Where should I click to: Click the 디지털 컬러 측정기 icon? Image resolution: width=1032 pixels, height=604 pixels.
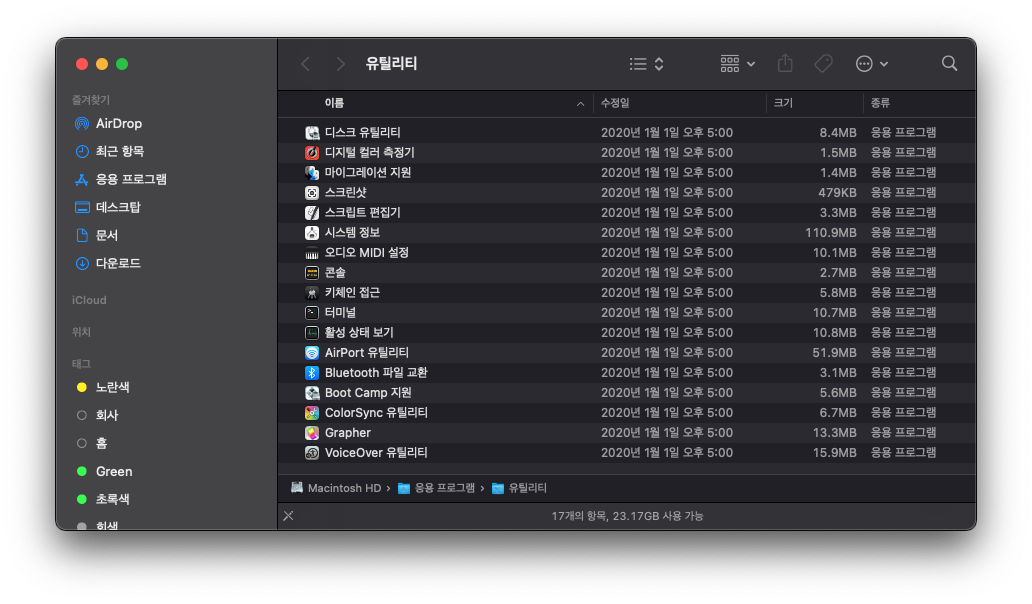pyautogui.click(x=312, y=153)
